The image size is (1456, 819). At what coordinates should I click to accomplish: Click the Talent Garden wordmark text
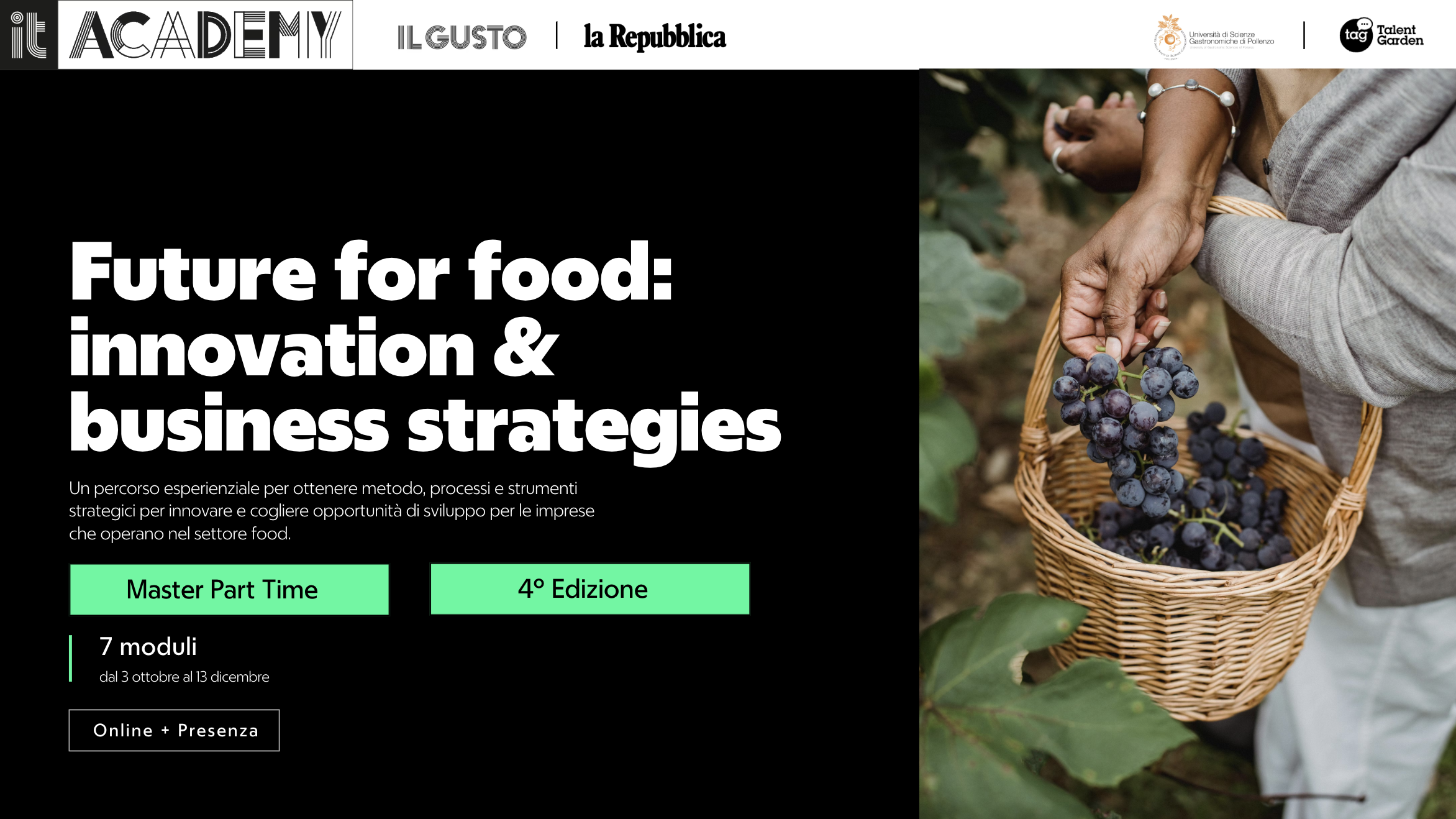click(x=1400, y=35)
